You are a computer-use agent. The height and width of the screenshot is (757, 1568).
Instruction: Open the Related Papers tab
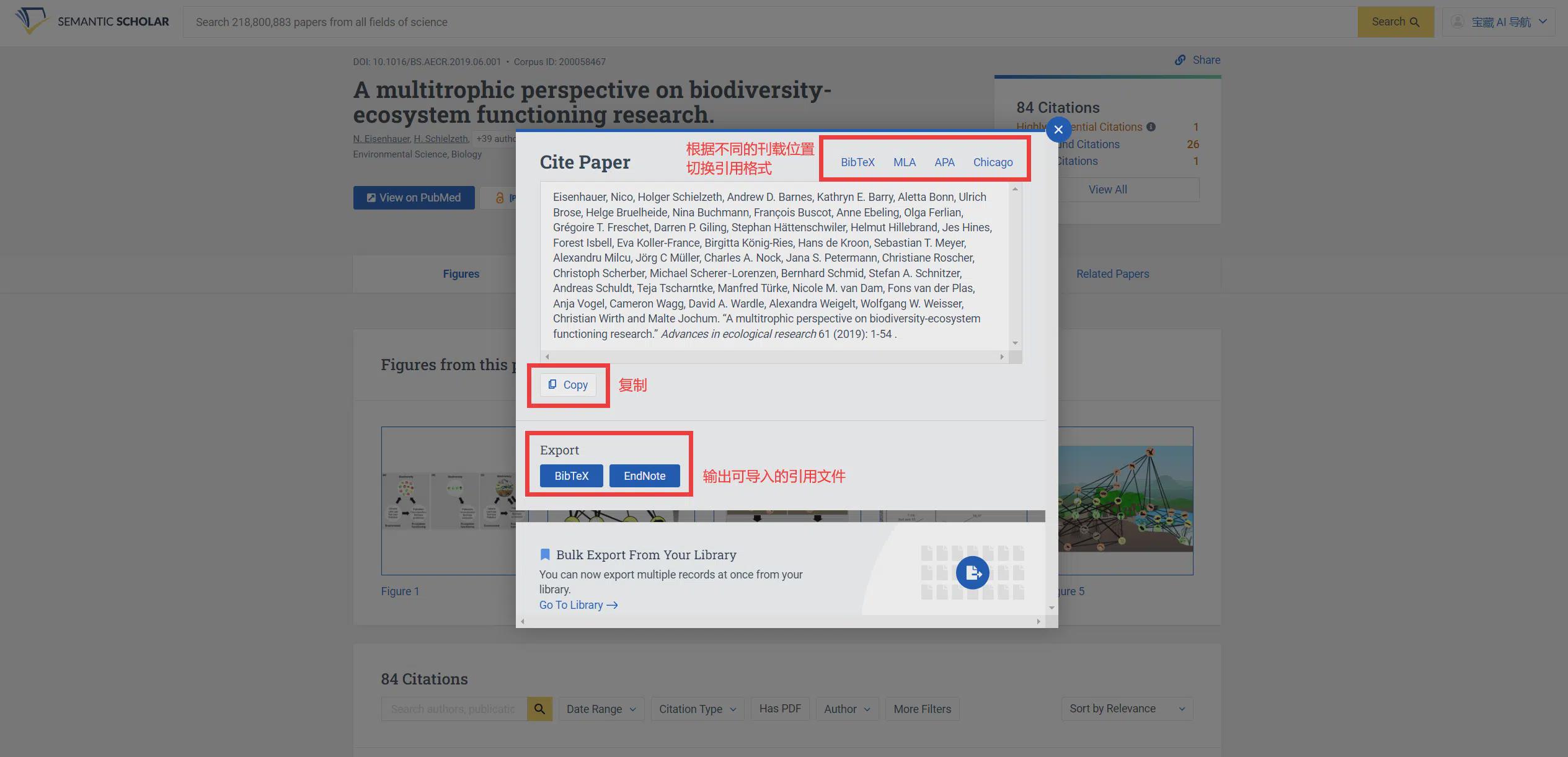pos(1112,274)
